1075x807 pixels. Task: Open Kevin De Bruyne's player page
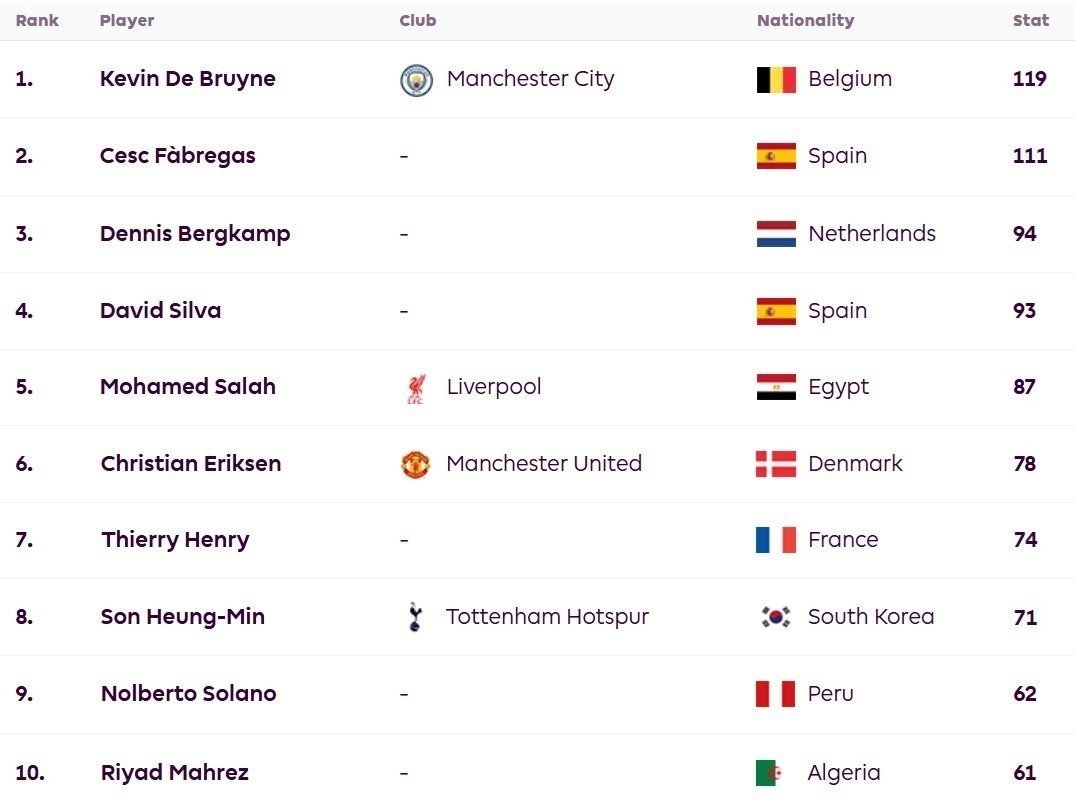(x=188, y=79)
